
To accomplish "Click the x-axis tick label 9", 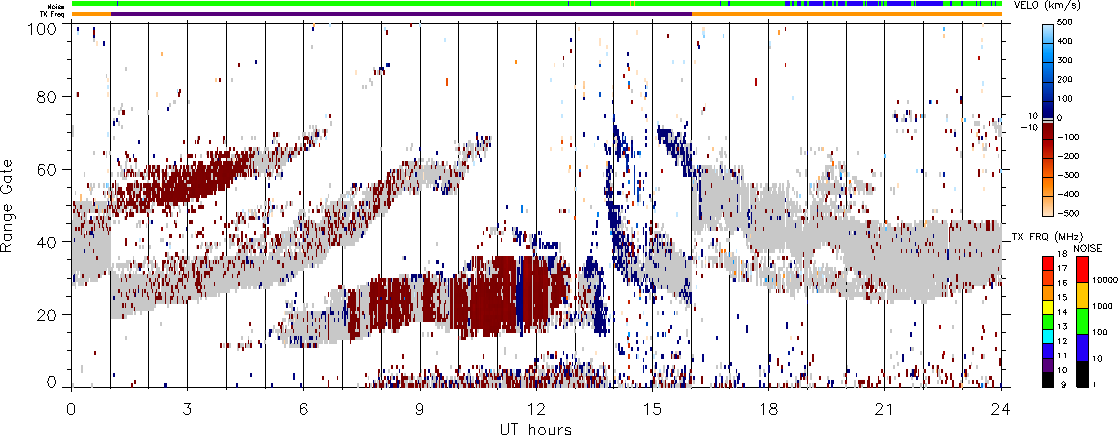I will click(x=419, y=409).
